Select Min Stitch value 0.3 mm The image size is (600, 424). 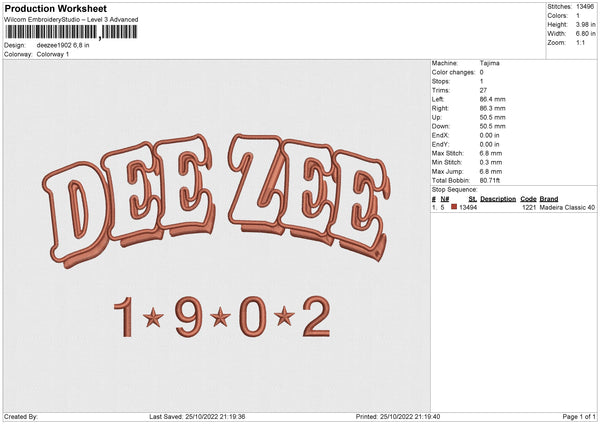coord(491,163)
